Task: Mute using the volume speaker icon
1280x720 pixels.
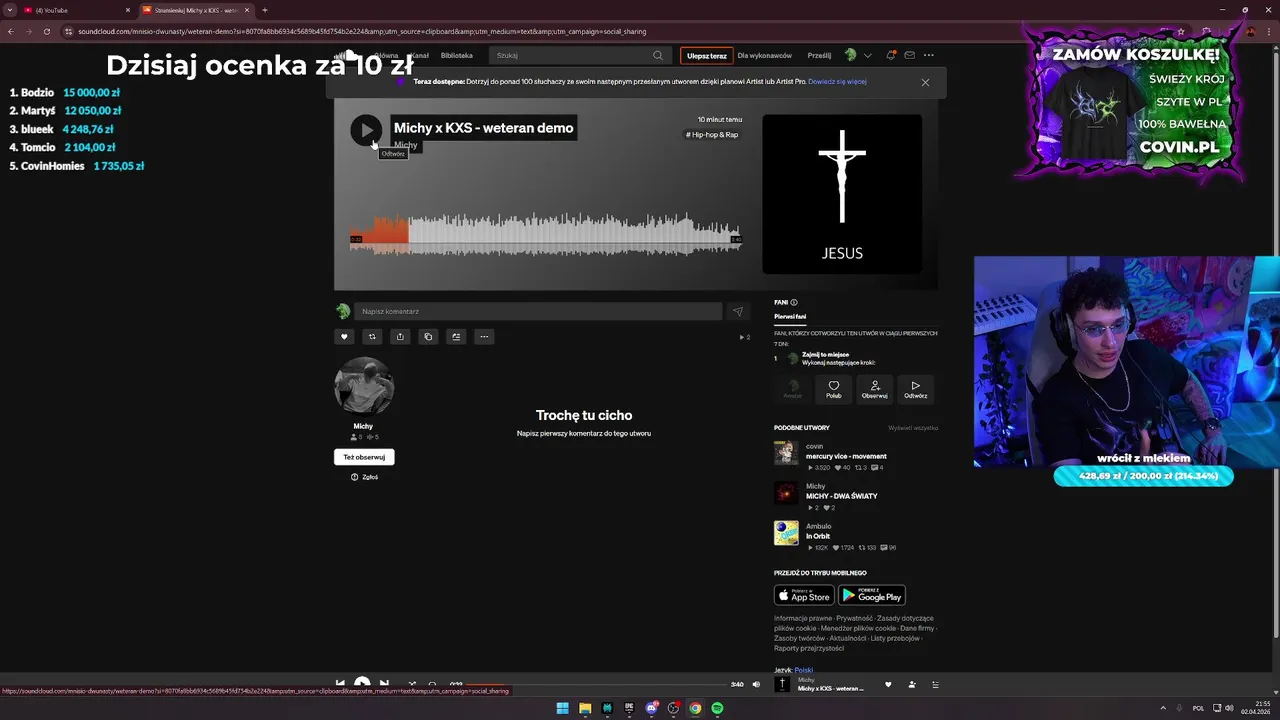Action: [x=756, y=685]
